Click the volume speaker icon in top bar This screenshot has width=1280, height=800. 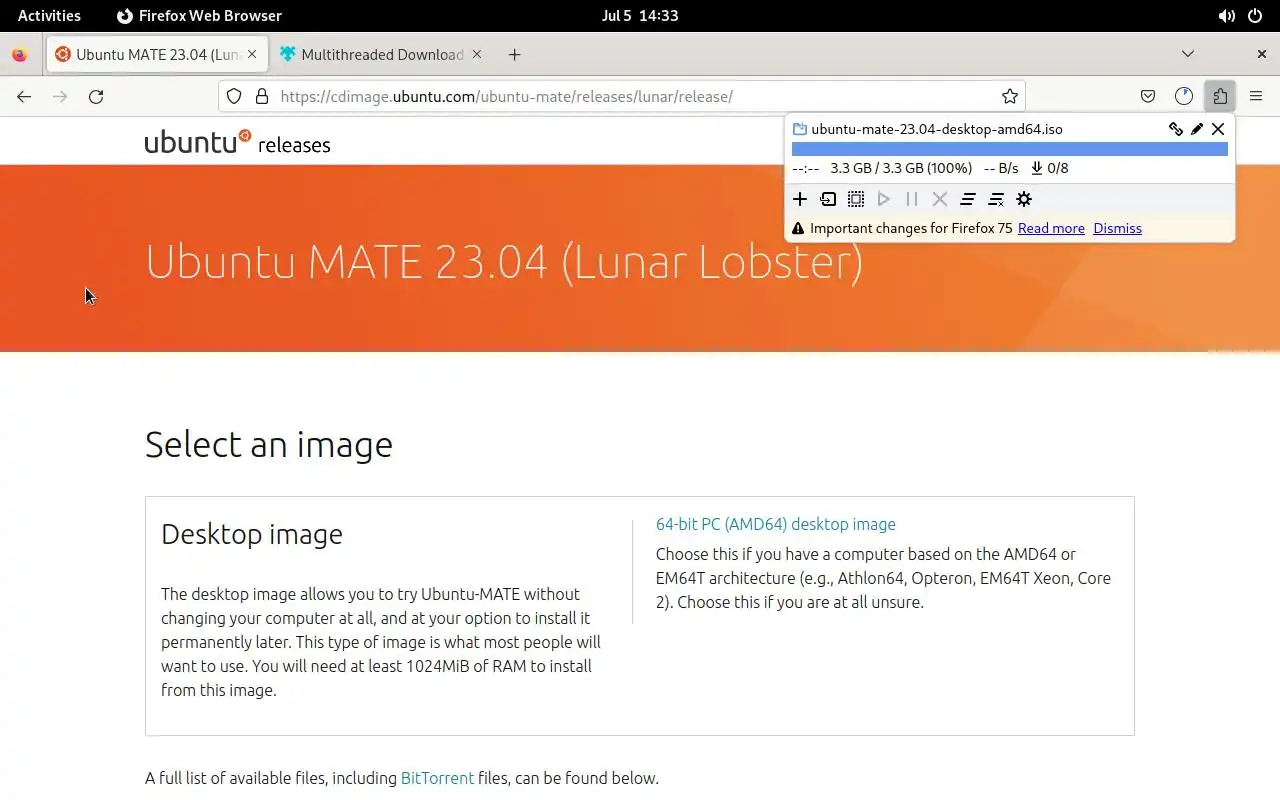(1226, 16)
